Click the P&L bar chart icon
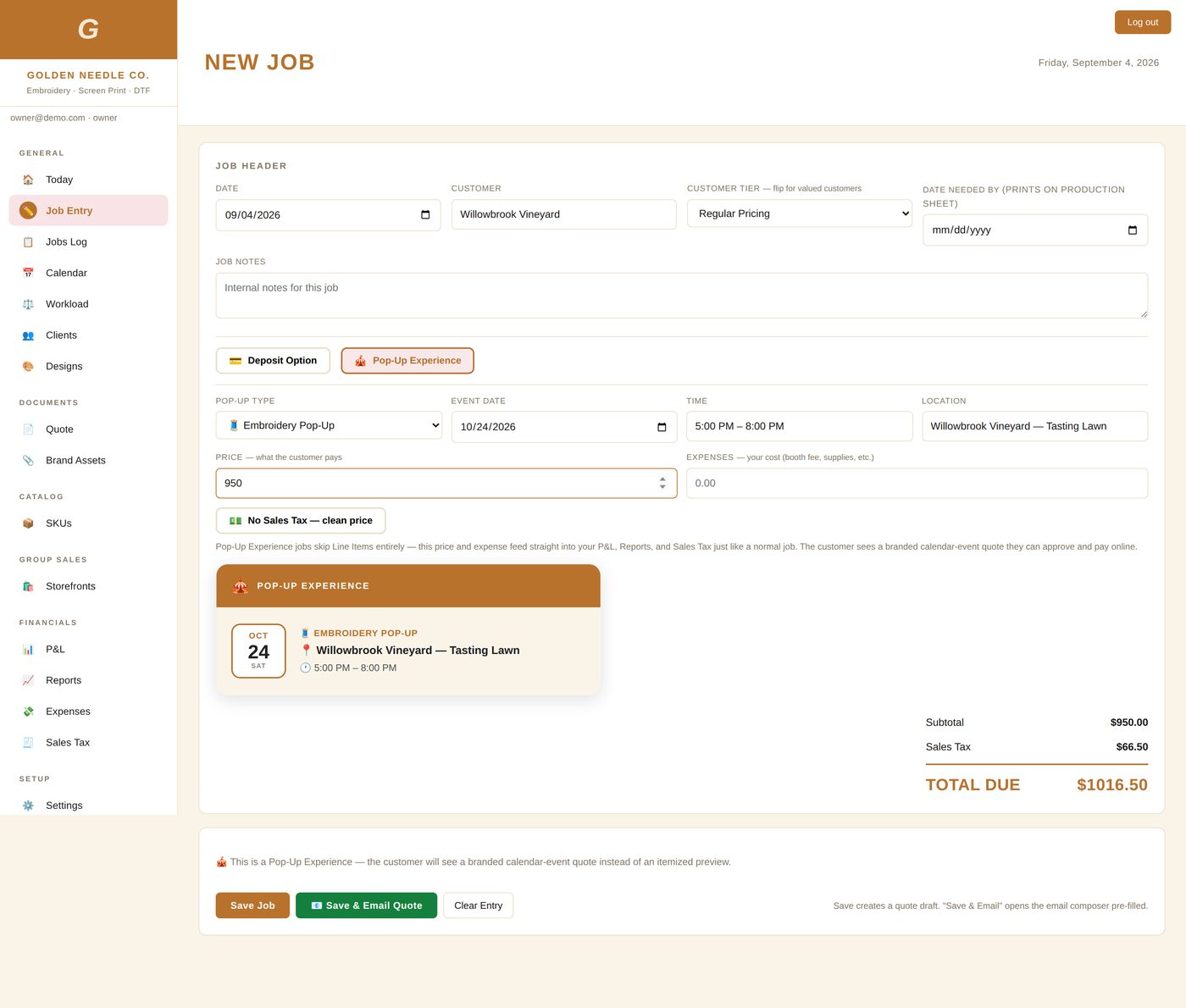Screen dimensions: 1186x1008 point(28,649)
